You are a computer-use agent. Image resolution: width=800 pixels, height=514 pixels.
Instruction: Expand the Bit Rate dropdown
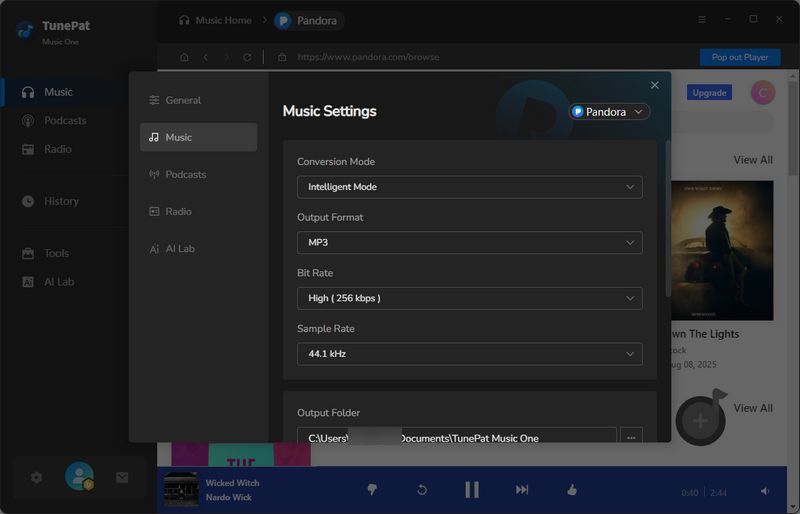469,298
